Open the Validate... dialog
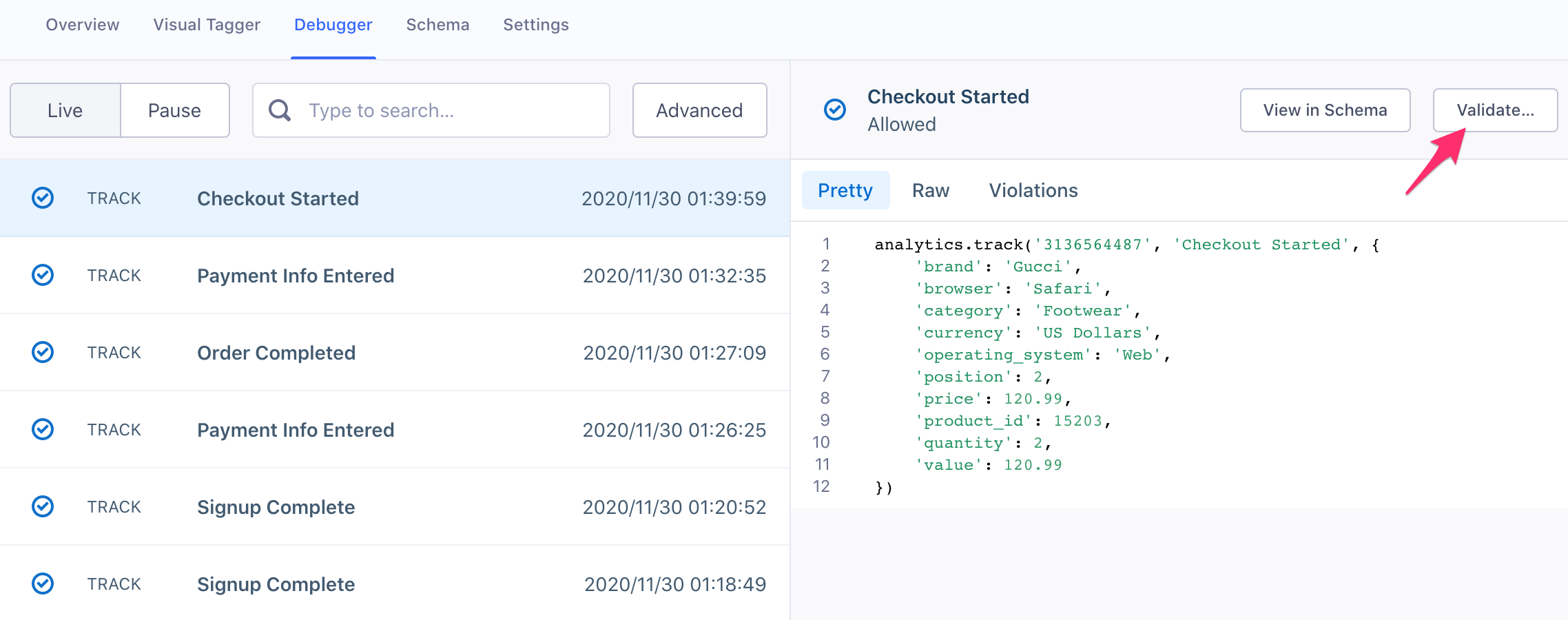Viewport: 1568px width, 620px height. (x=1495, y=110)
